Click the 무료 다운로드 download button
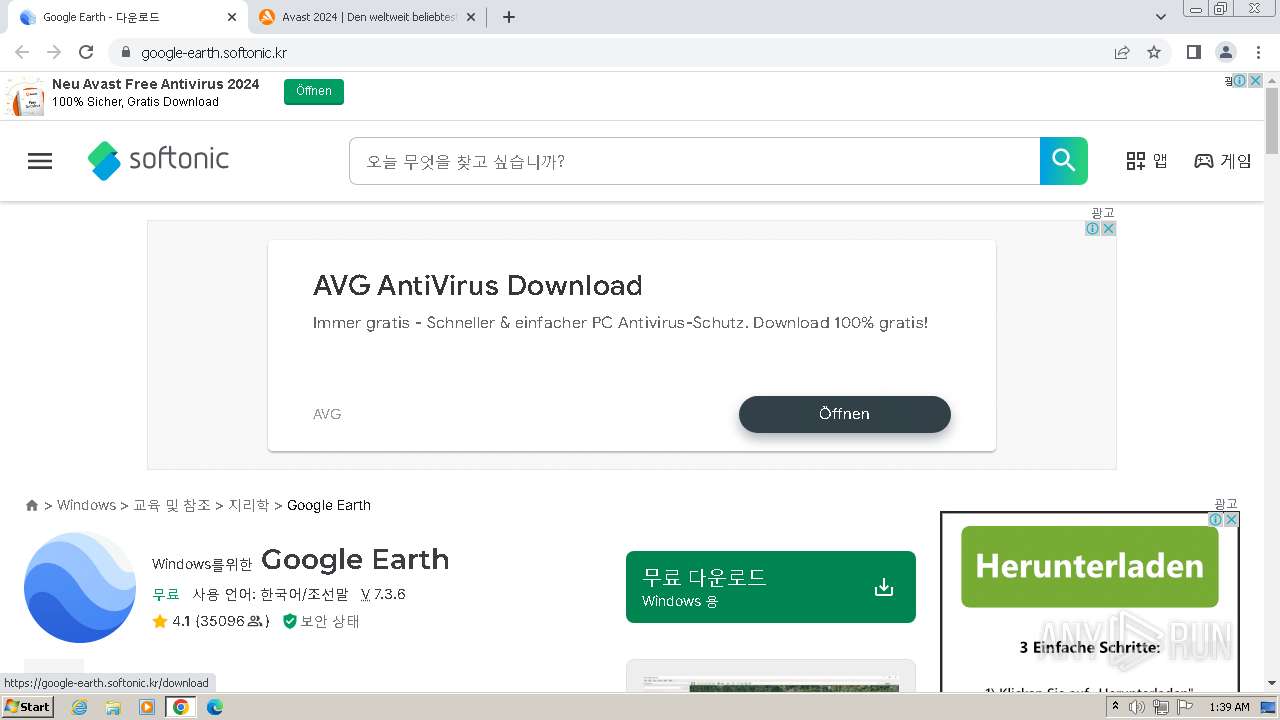 coord(771,587)
